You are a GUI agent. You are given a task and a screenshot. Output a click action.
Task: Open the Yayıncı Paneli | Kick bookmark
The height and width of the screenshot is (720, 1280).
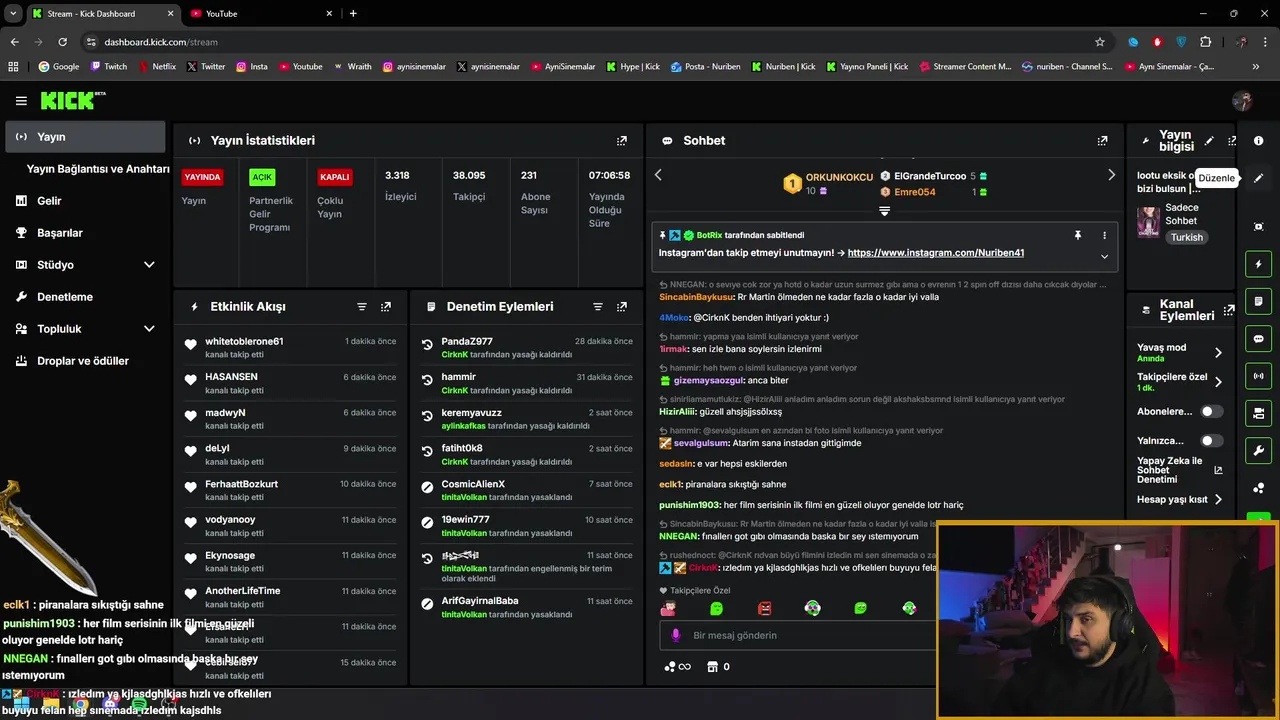[867, 67]
